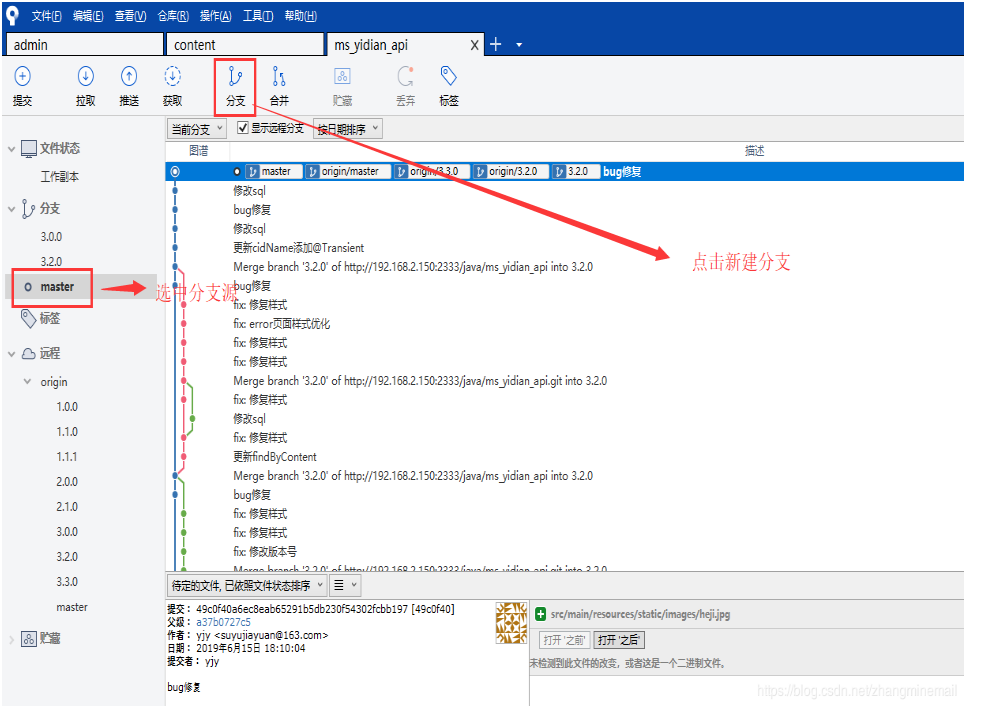Click the parent commit a37b0727c5 link
The image size is (986, 706).
(x=224, y=622)
